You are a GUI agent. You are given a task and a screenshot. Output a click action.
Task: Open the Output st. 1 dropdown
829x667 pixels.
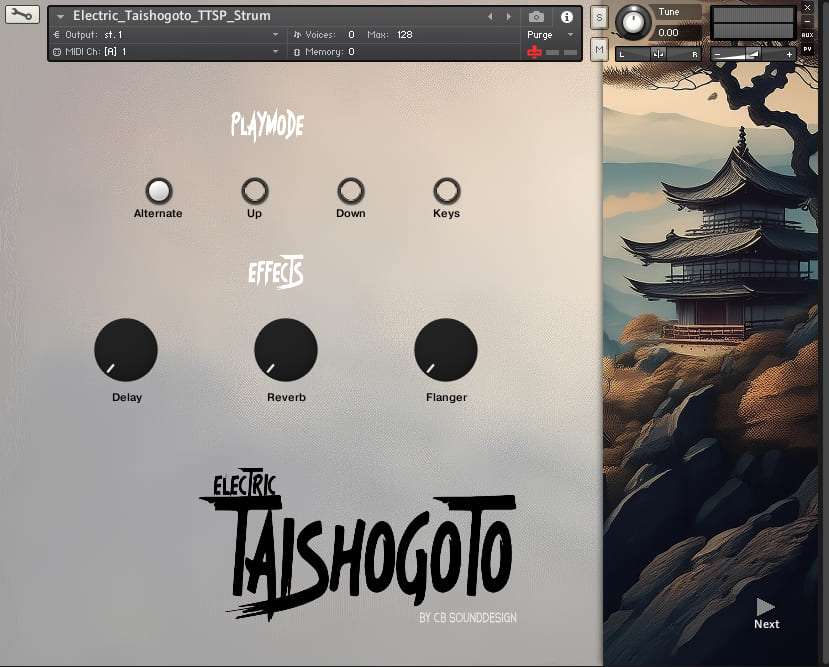point(275,35)
